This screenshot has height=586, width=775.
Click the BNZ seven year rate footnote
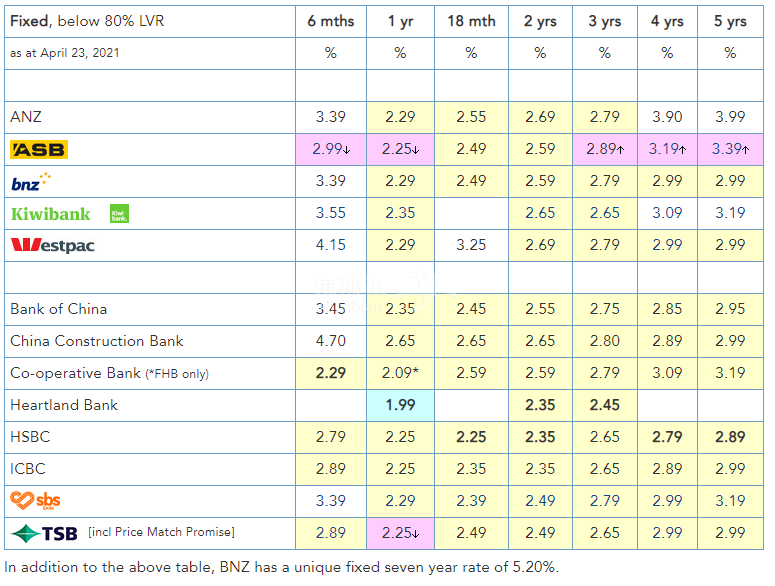pyautogui.click(x=281, y=567)
